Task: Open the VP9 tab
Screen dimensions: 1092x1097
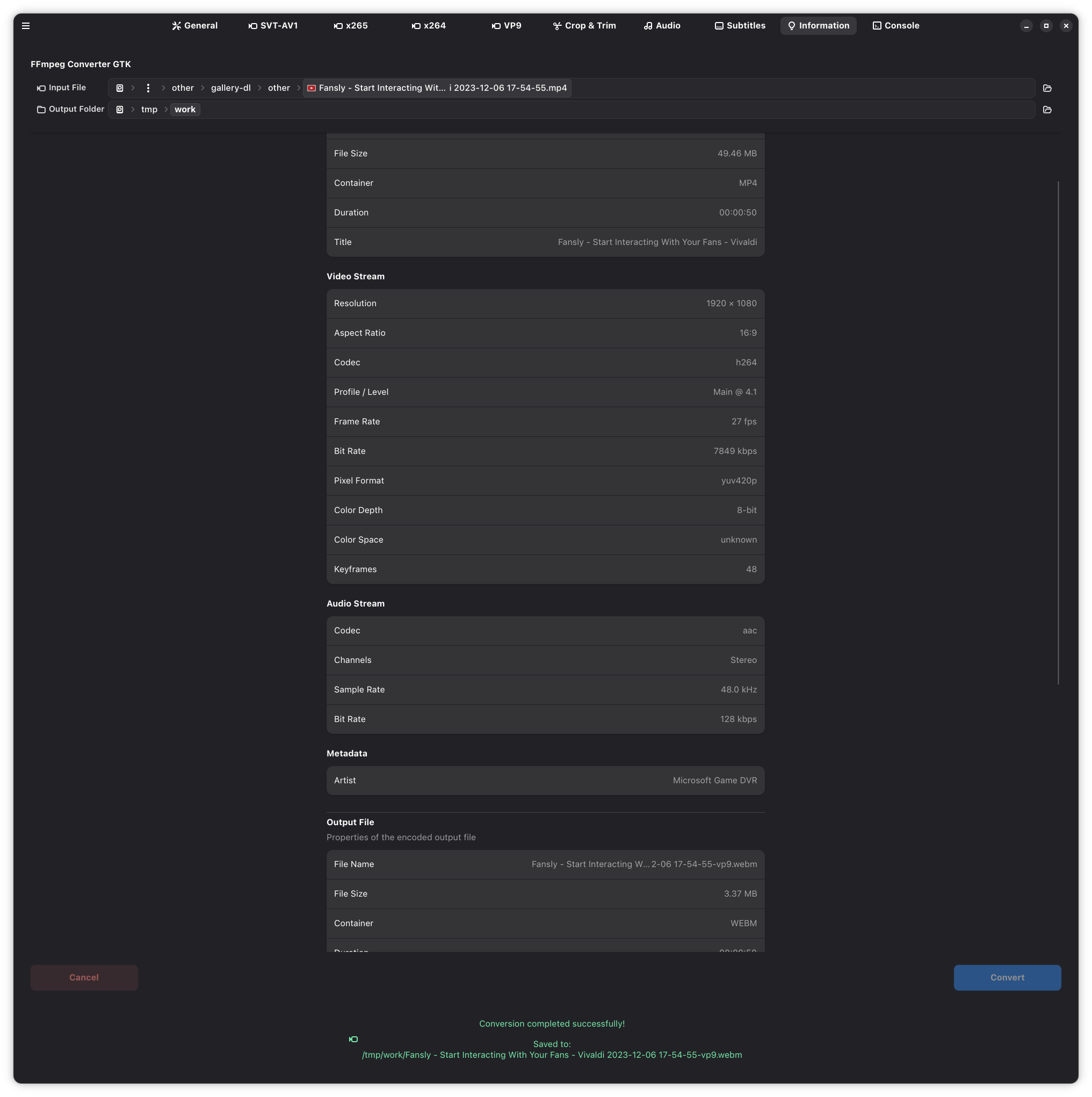Action: [507, 26]
